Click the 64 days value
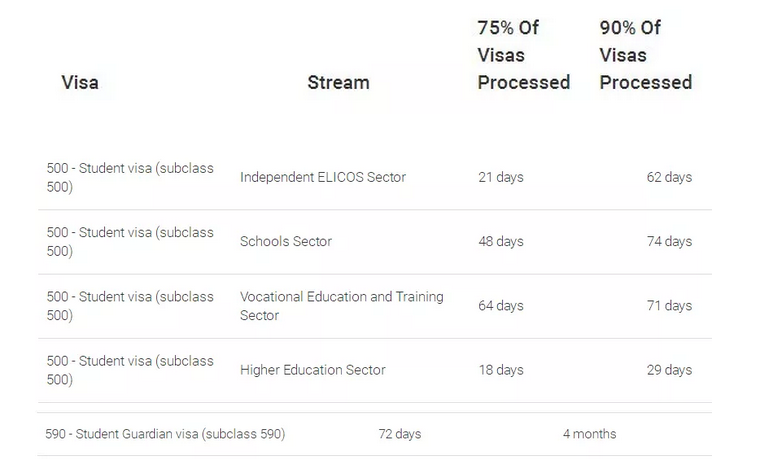The image size is (780, 465). point(500,306)
